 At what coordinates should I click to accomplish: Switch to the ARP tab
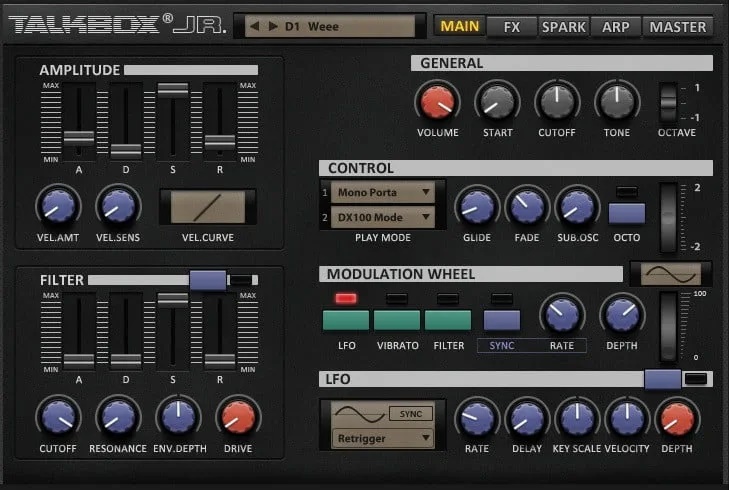click(x=616, y=27)
